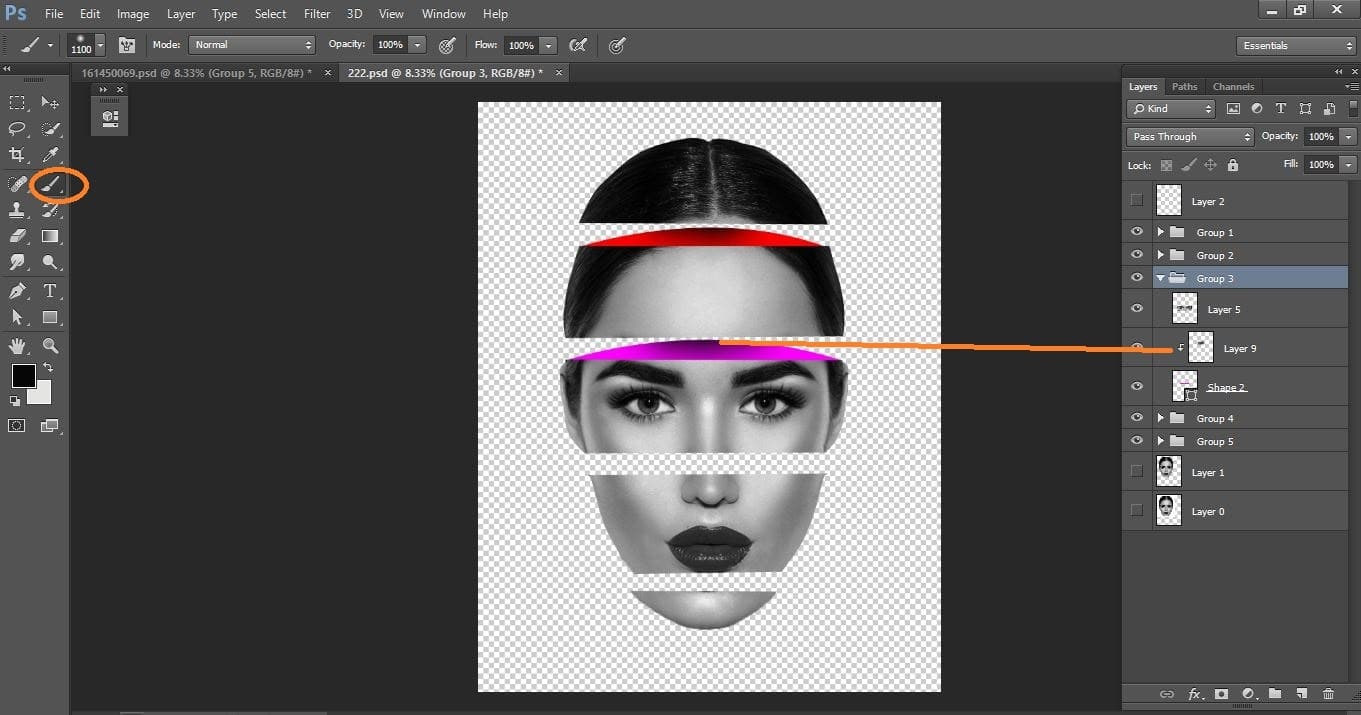Open the Add Layer Style fx menu
The image size is (1361, 715).
[x=1194, y=694]
